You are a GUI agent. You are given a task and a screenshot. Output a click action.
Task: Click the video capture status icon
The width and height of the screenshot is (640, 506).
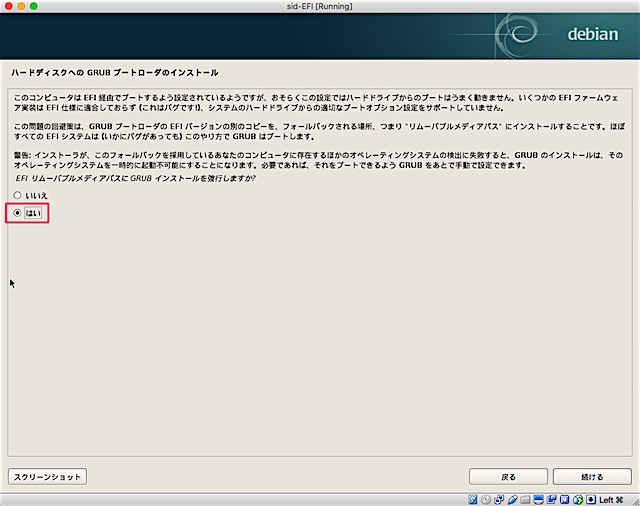(x=551, y=499)
